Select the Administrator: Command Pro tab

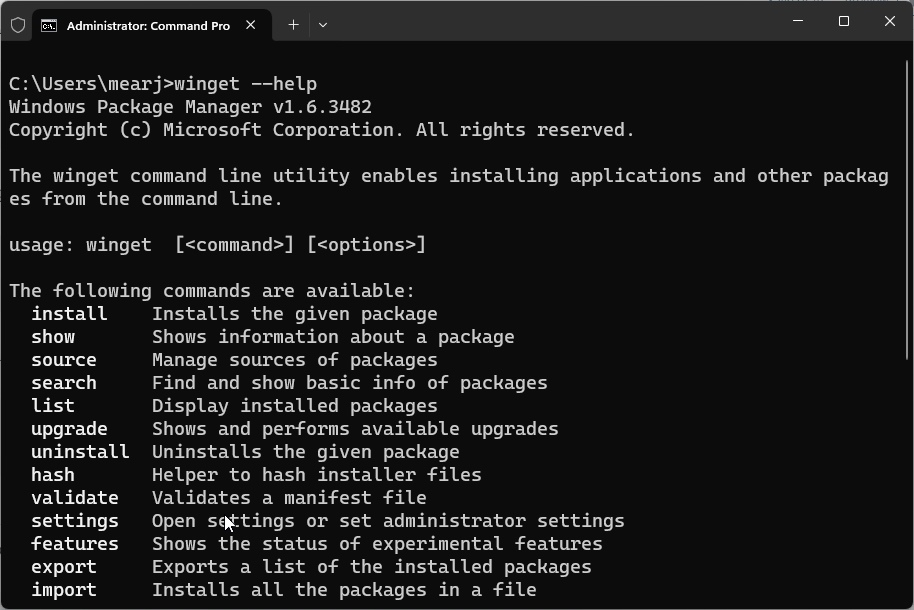click(x=150, y=25)
